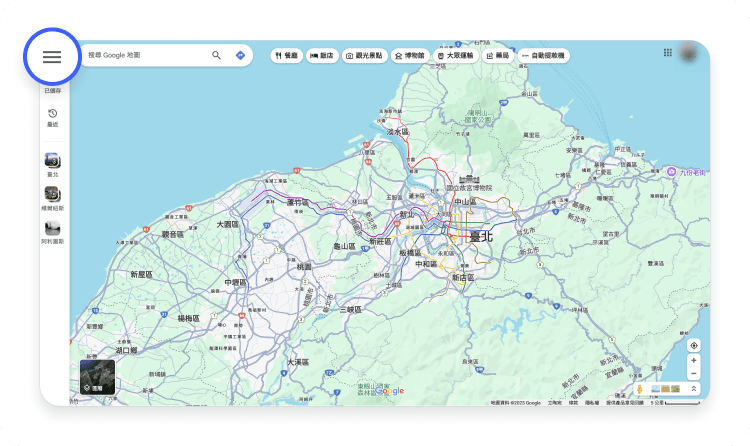Open 提供產品意見回饋 feedback link in footer
The image size is (750, 446).
(625, 403)
